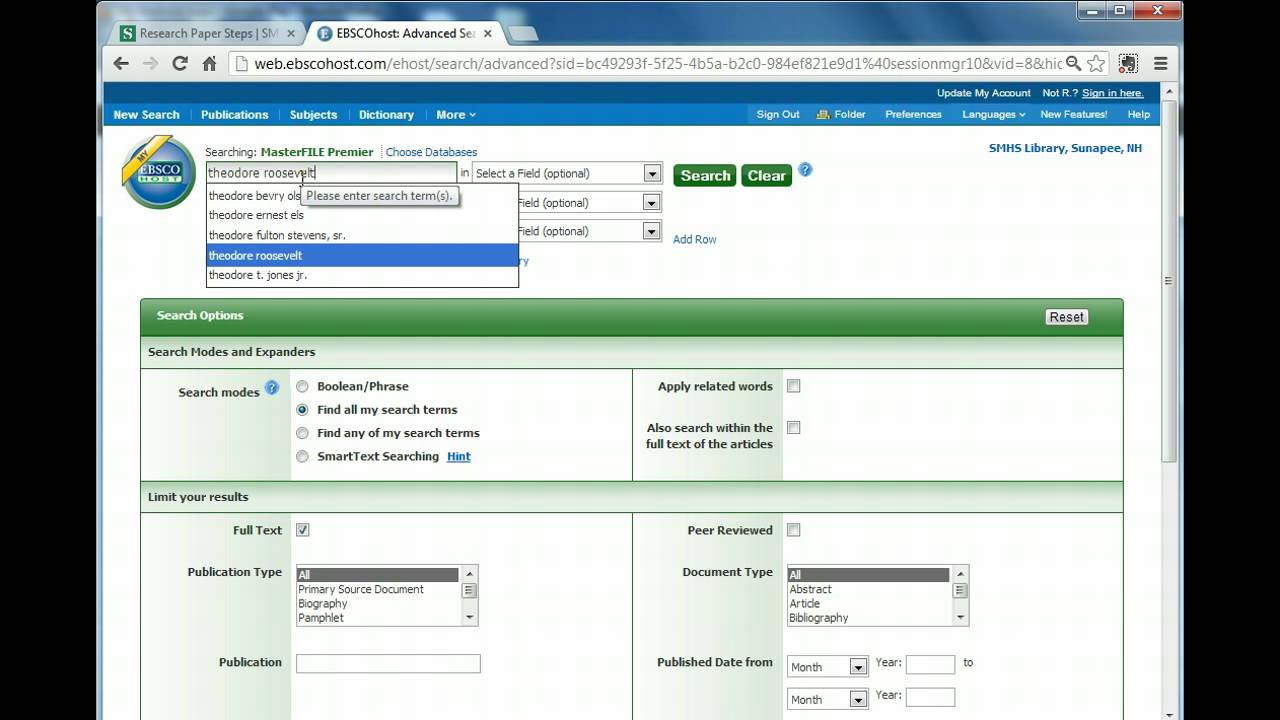The width and height of the screenshot is (1280, 720).
Task: Open Preferences in the top bar
Action: pyautogui.click(x=913, y=114)
